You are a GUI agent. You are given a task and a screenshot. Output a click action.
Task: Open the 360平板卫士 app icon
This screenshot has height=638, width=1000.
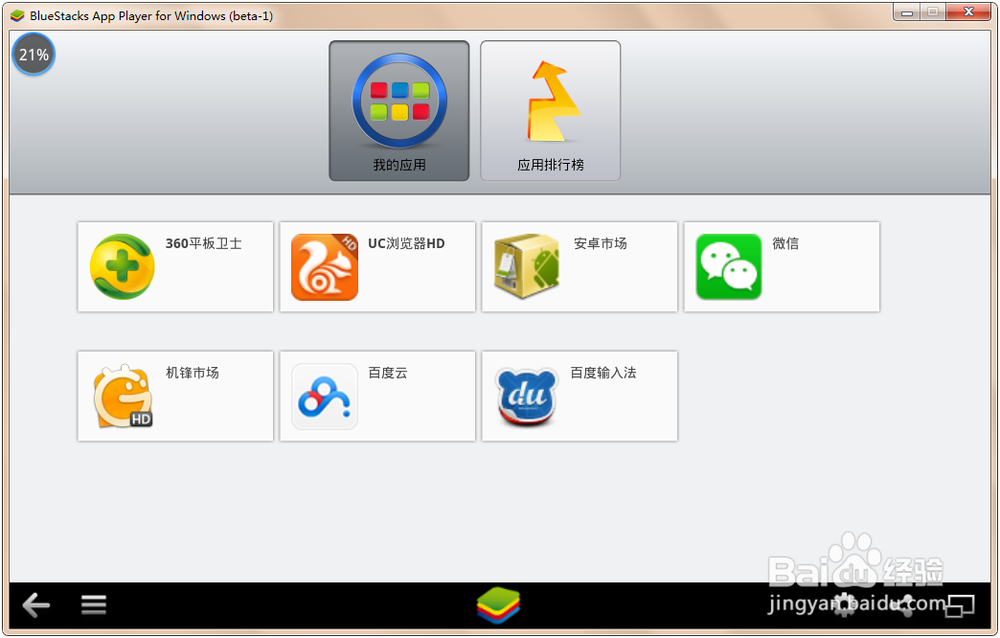122,267
